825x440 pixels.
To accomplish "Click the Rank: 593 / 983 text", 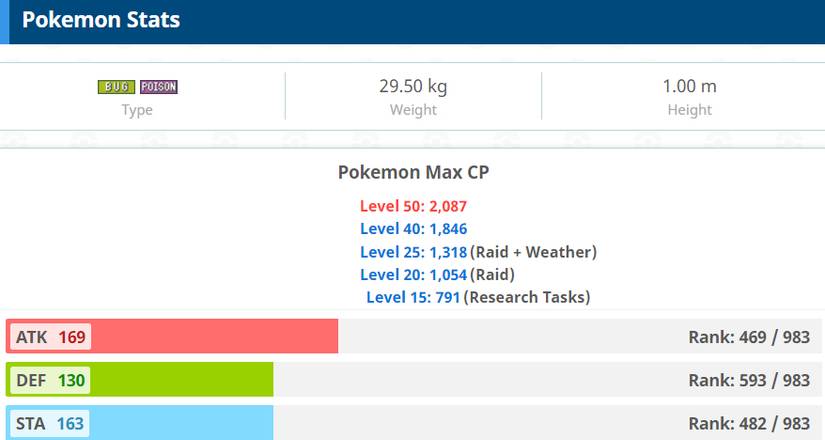I will pyautogui.click(x=749, y=380).
